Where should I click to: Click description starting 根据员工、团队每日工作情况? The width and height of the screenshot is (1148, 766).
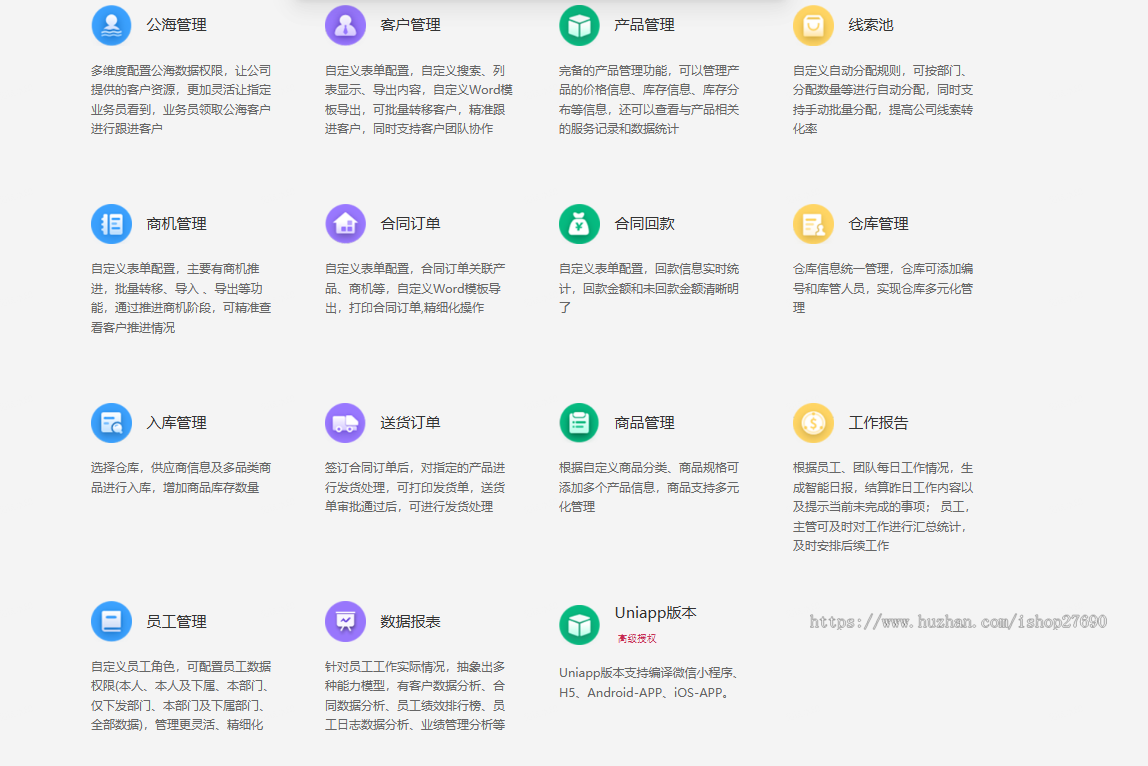(883, 507)
